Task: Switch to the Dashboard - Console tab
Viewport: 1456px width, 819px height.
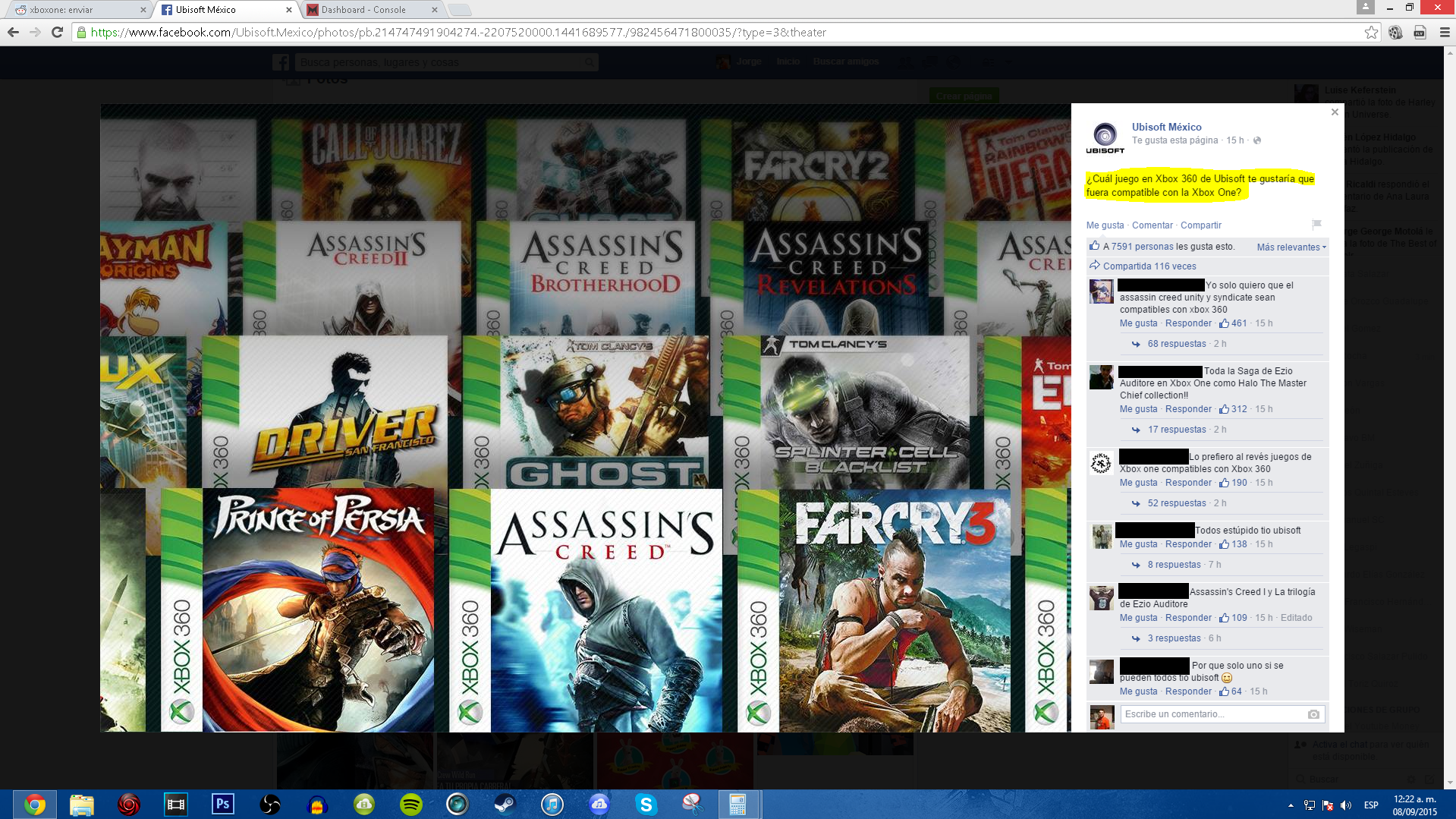Action: tap(372, 10)
